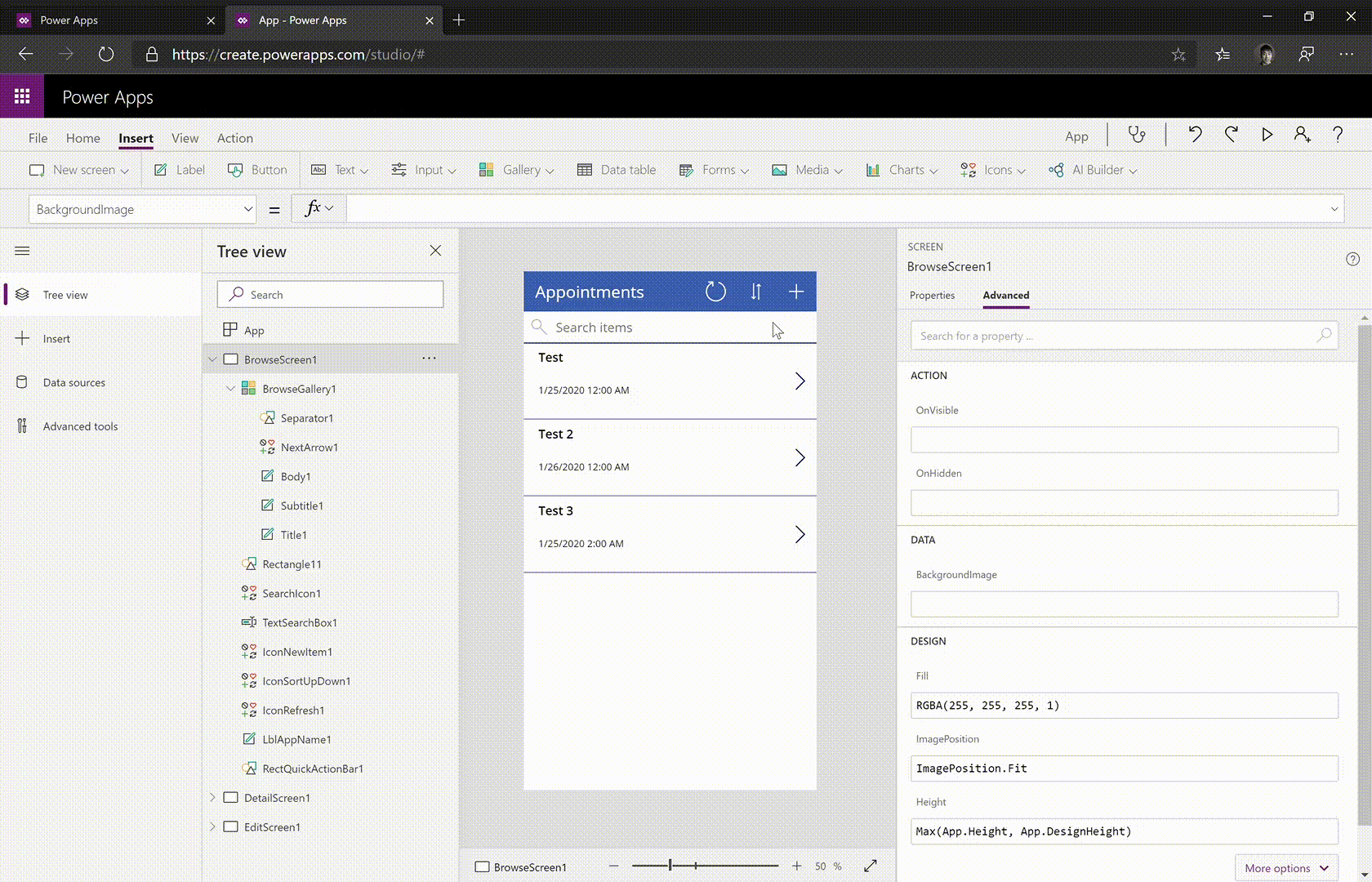The image size is (1372, 882).
Task: Switch to the Properties tab
Action: [x=932, y=296]
